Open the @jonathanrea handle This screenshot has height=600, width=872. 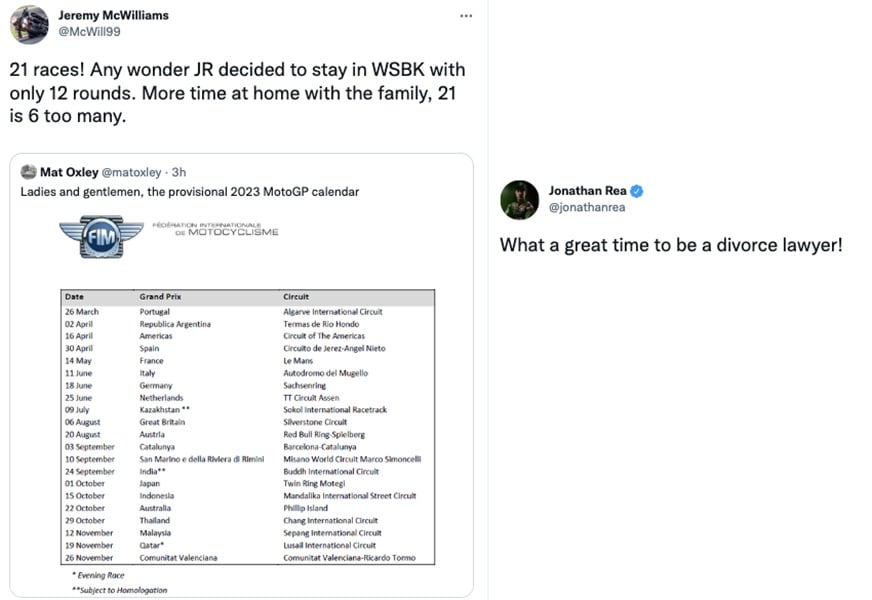(587, 207)
